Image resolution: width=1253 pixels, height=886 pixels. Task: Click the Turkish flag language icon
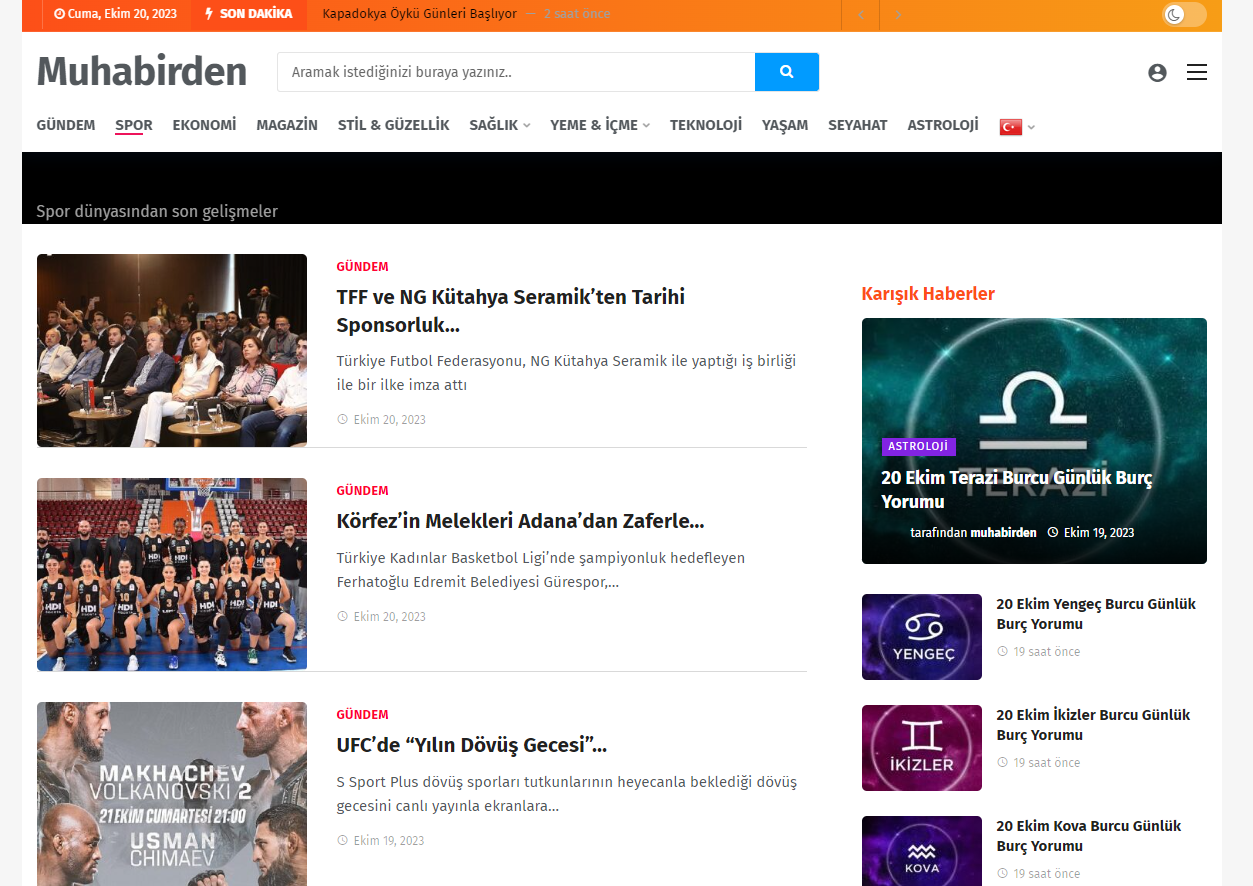pyautogui.click(x=1010, y=127)
